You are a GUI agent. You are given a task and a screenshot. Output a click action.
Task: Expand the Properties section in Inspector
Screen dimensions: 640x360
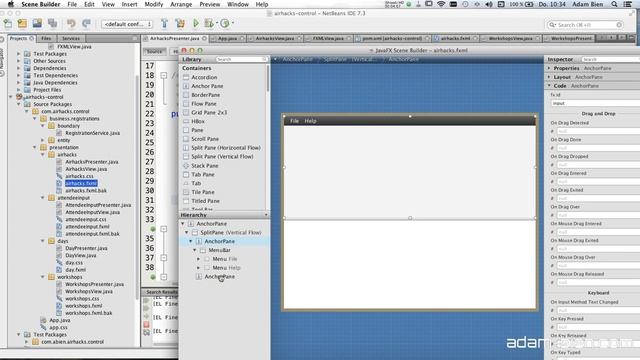(x=549, y=68)
